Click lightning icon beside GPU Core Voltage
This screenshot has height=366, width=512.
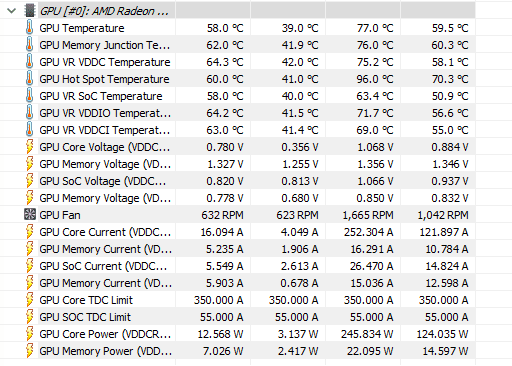[30, 147]
